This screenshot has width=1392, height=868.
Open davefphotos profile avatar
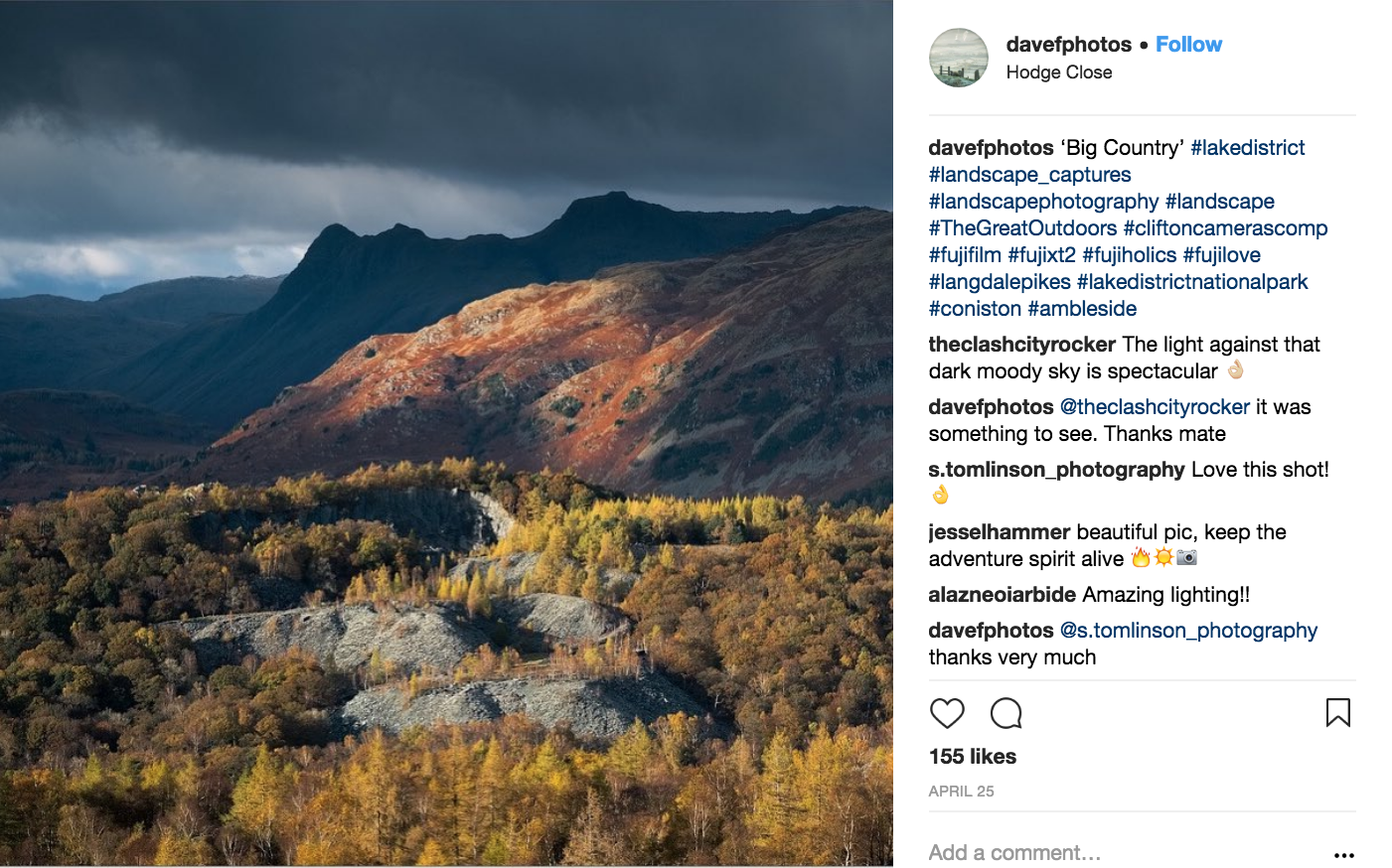pos(959,58)
